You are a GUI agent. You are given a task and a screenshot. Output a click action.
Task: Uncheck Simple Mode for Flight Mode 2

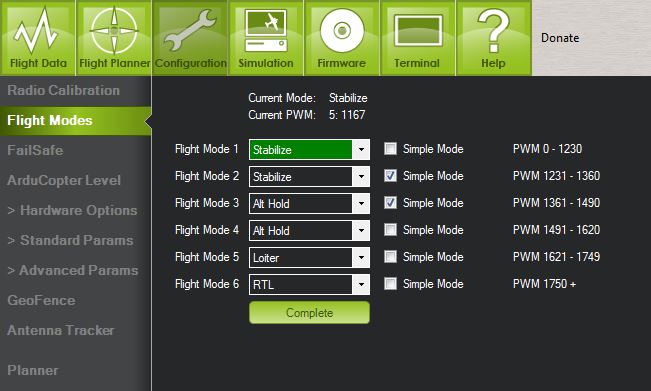tap(390, 176)
